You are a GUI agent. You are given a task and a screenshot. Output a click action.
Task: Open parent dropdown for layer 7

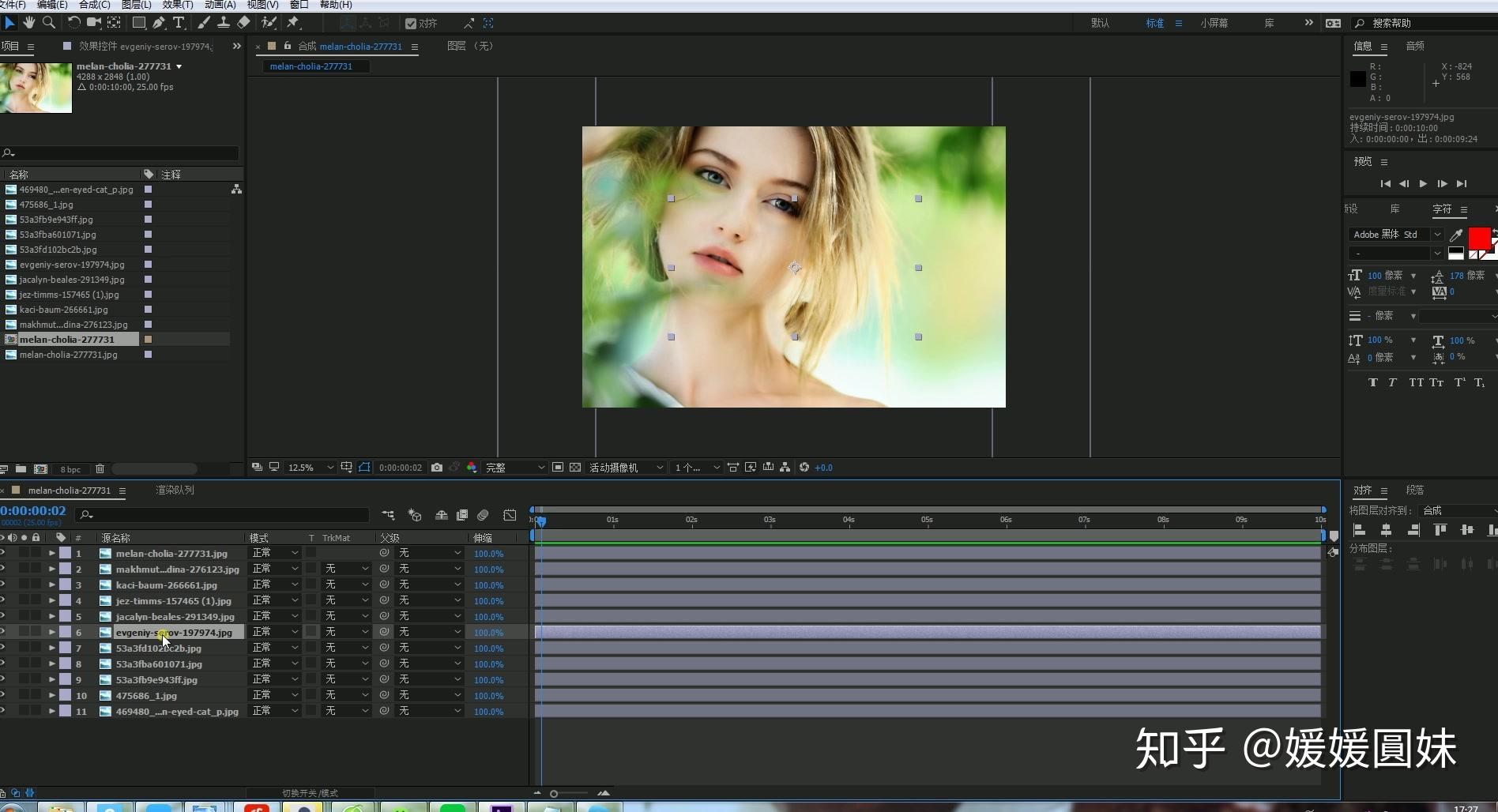pos(429,648)
